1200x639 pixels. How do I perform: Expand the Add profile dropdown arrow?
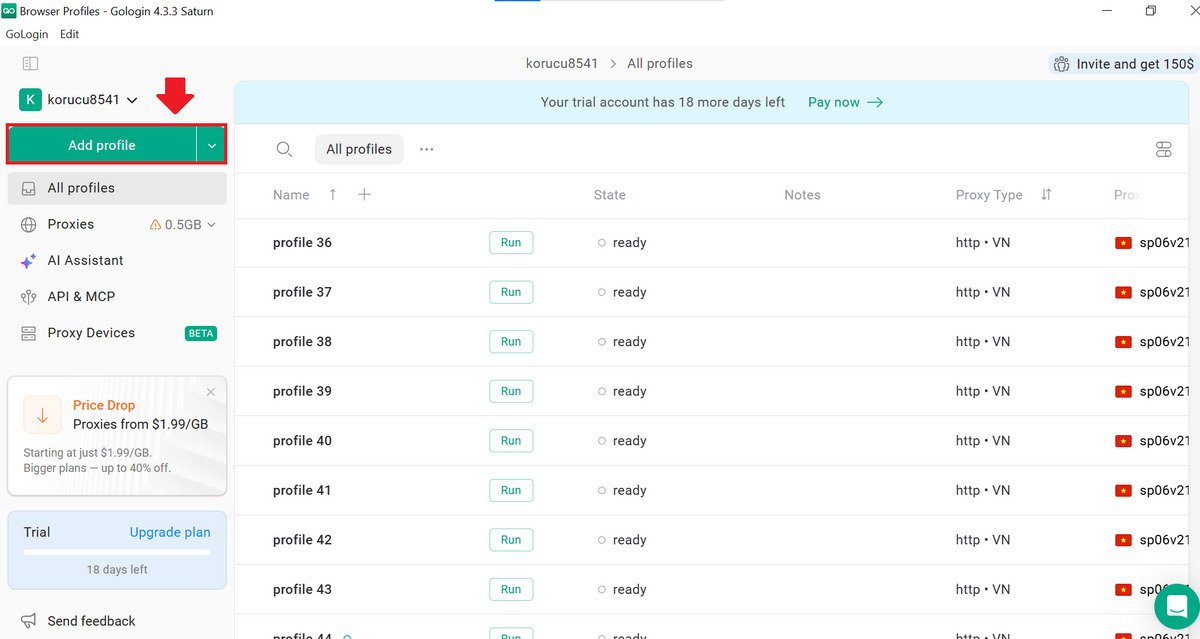[x=212, y=145]
